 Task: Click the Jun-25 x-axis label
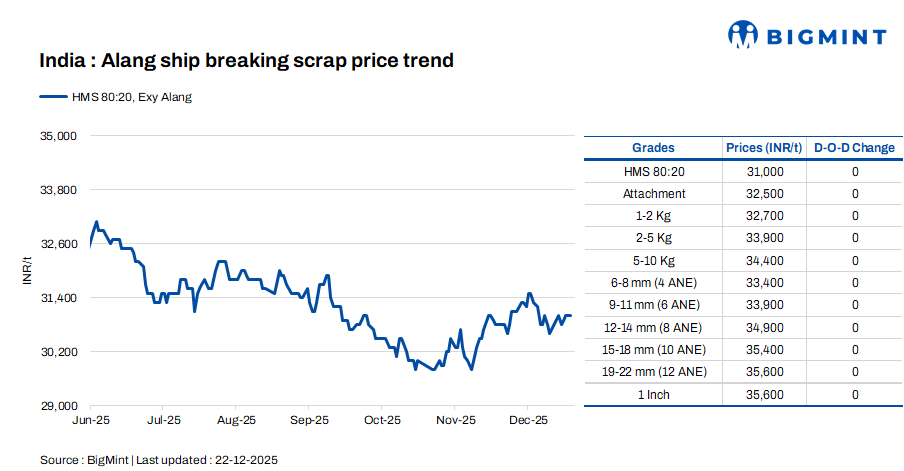pos(91,421)
